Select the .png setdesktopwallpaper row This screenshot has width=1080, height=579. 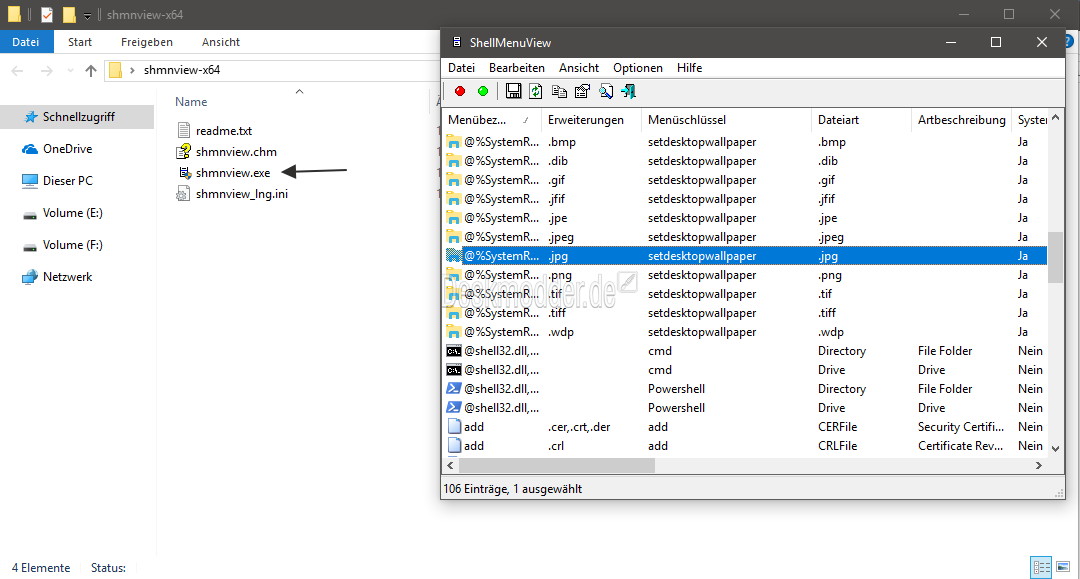745,275
